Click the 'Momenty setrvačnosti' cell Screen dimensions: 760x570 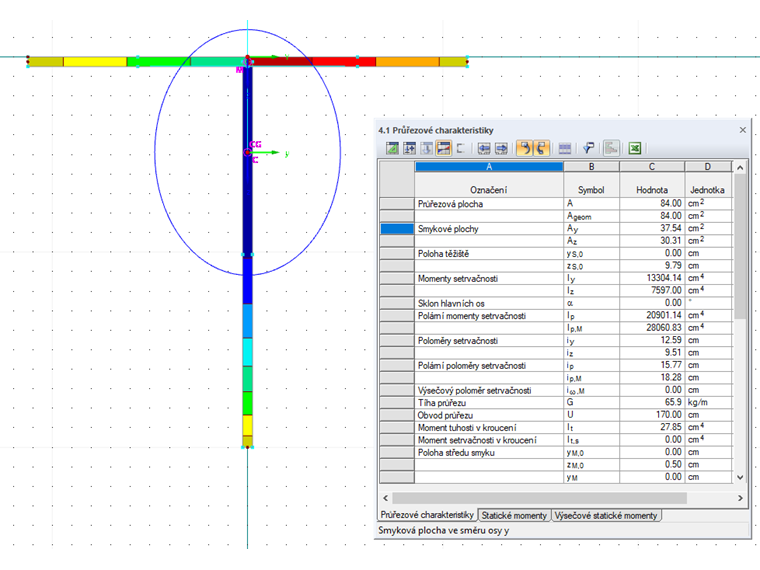coord(489,279)
